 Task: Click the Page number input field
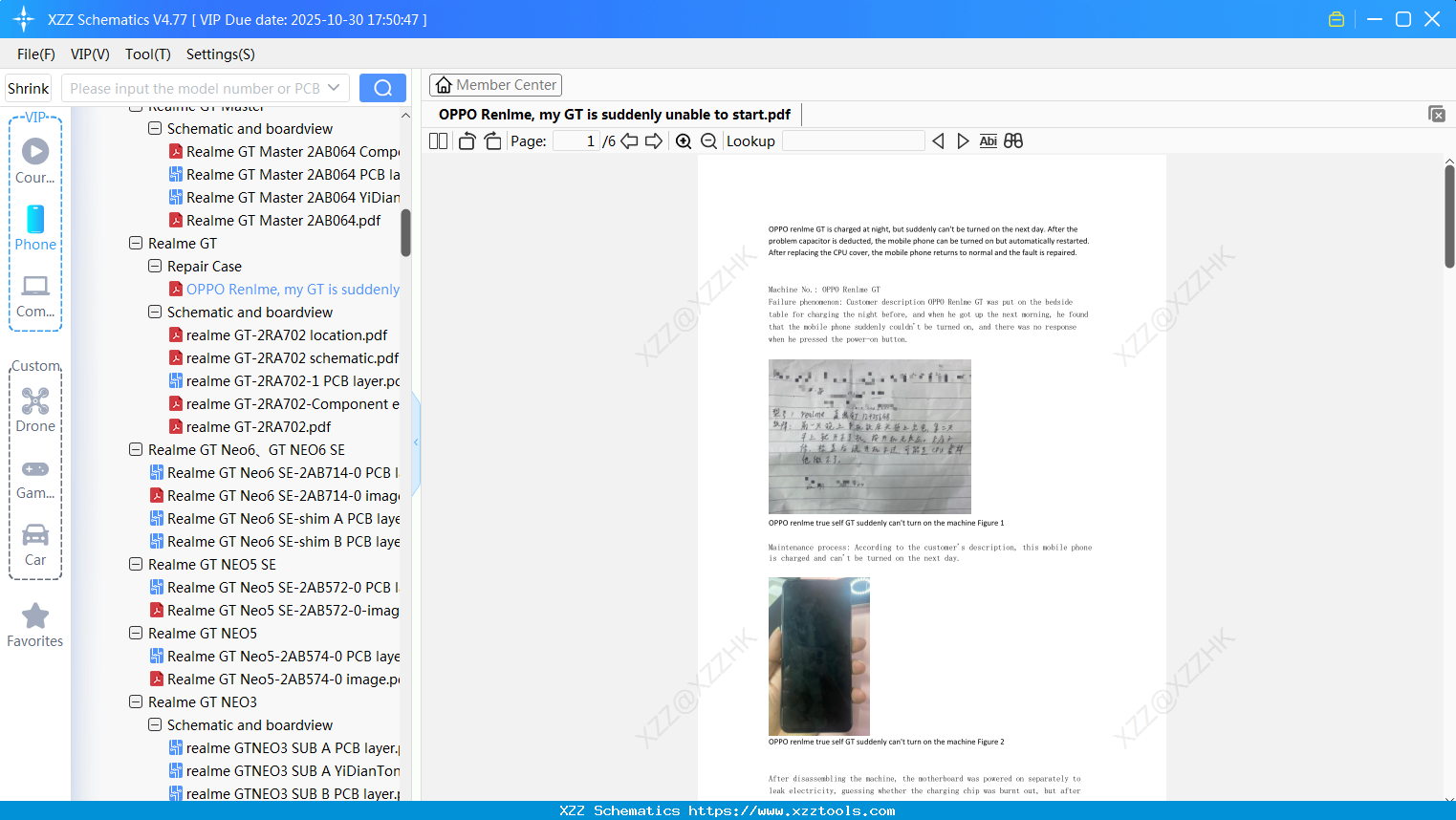(x=576, y=141)
